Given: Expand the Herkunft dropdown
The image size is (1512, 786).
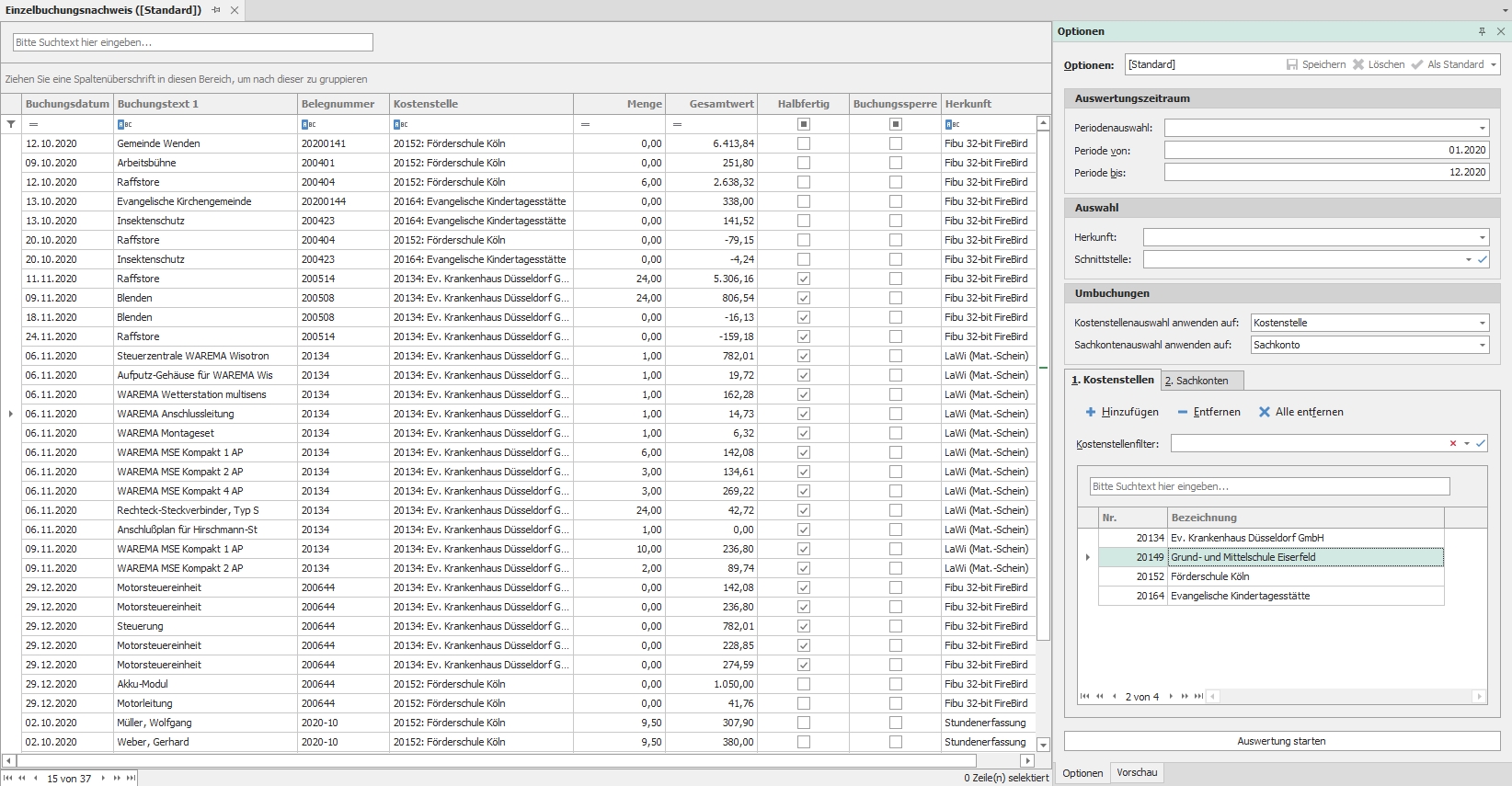Looking at the screenshot, I should tap(1482, 237).
